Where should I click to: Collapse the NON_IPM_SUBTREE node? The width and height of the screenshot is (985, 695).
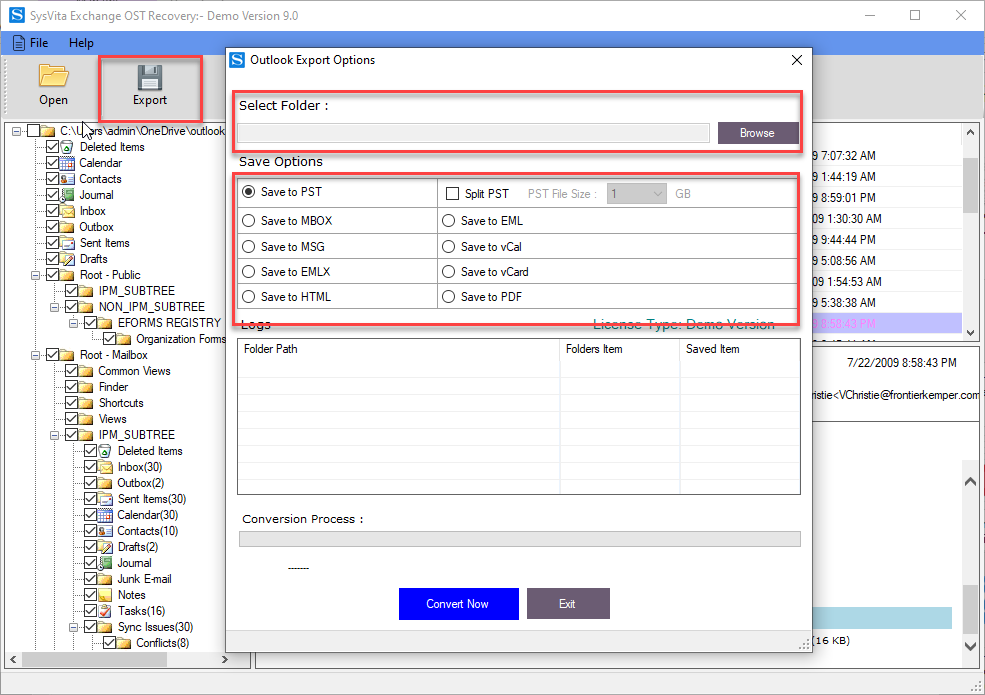55,307
